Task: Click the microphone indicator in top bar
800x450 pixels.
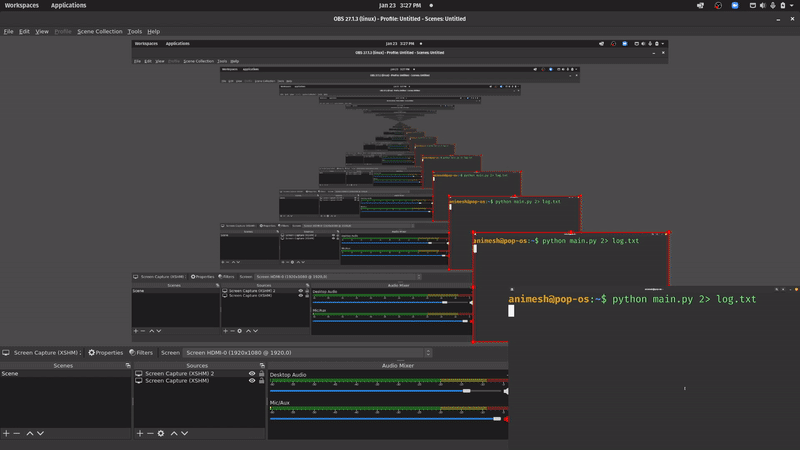Action: pyautogui.click(x=773, y=6)
